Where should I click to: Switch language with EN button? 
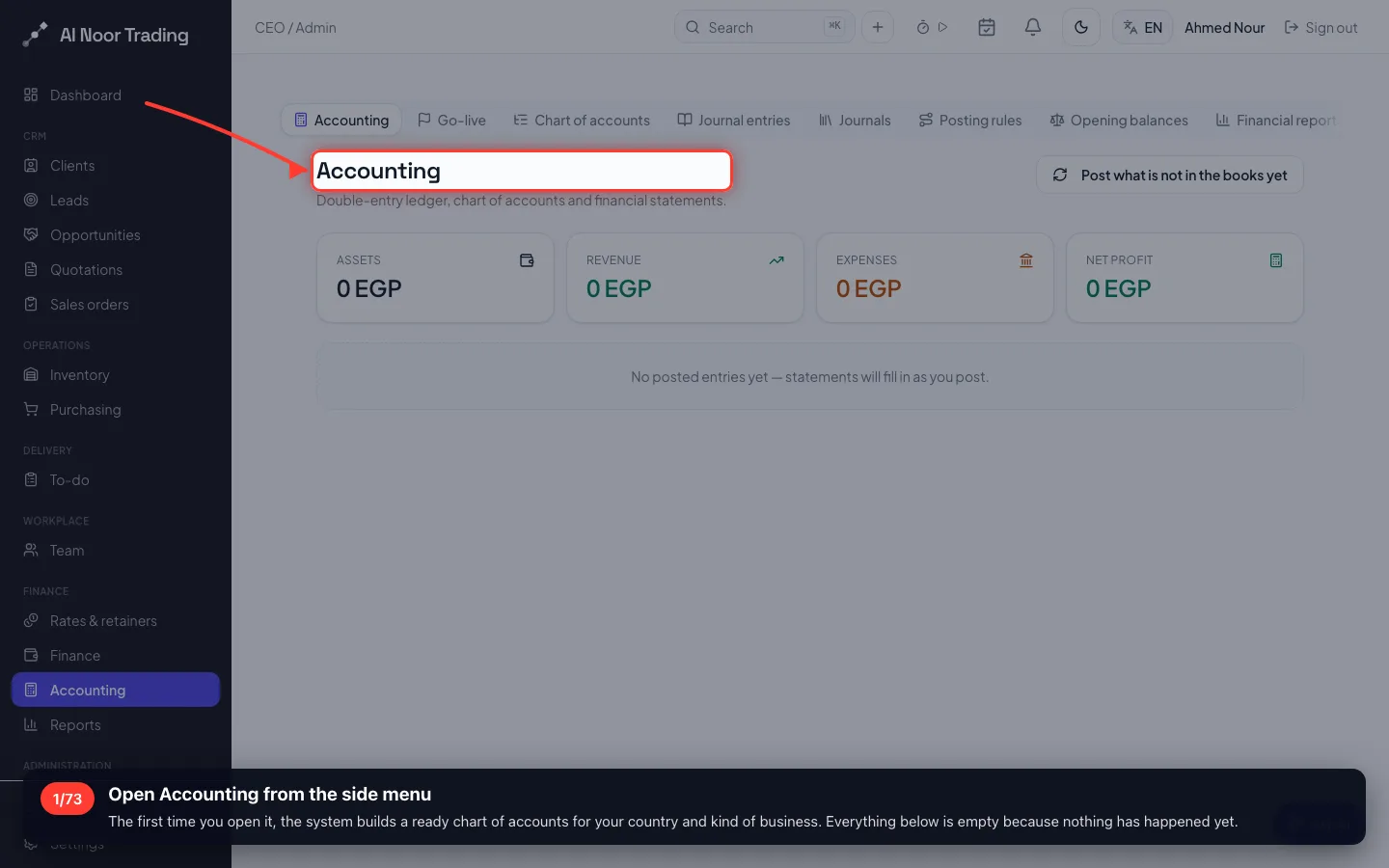1143,27
